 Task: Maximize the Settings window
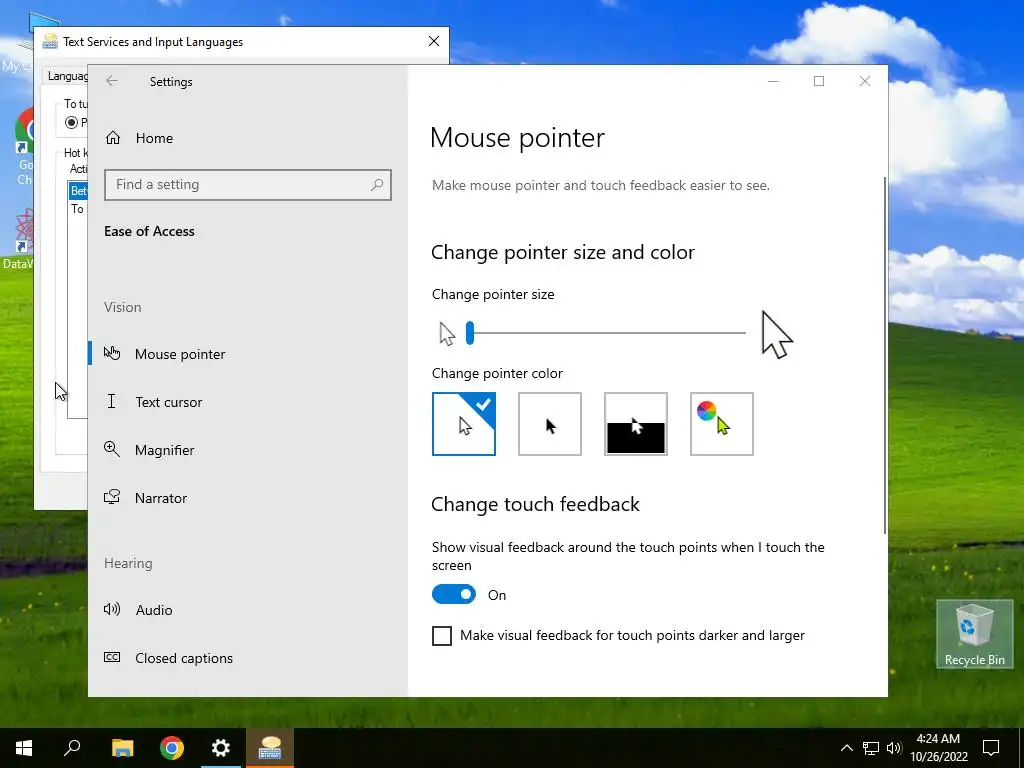point(819,81)
